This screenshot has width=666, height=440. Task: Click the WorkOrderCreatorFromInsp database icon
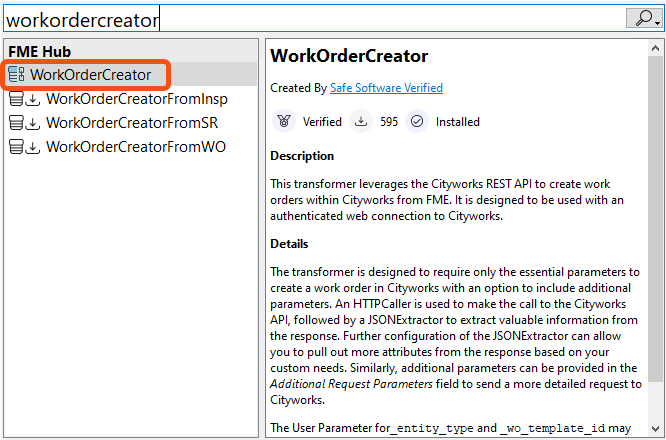(16, 99)
